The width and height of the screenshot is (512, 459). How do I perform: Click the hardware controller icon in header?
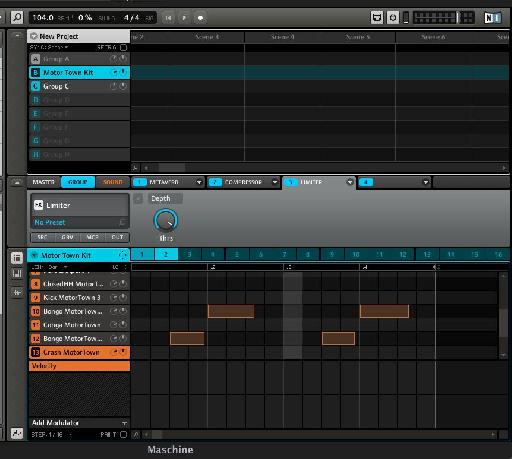point(377,17)
